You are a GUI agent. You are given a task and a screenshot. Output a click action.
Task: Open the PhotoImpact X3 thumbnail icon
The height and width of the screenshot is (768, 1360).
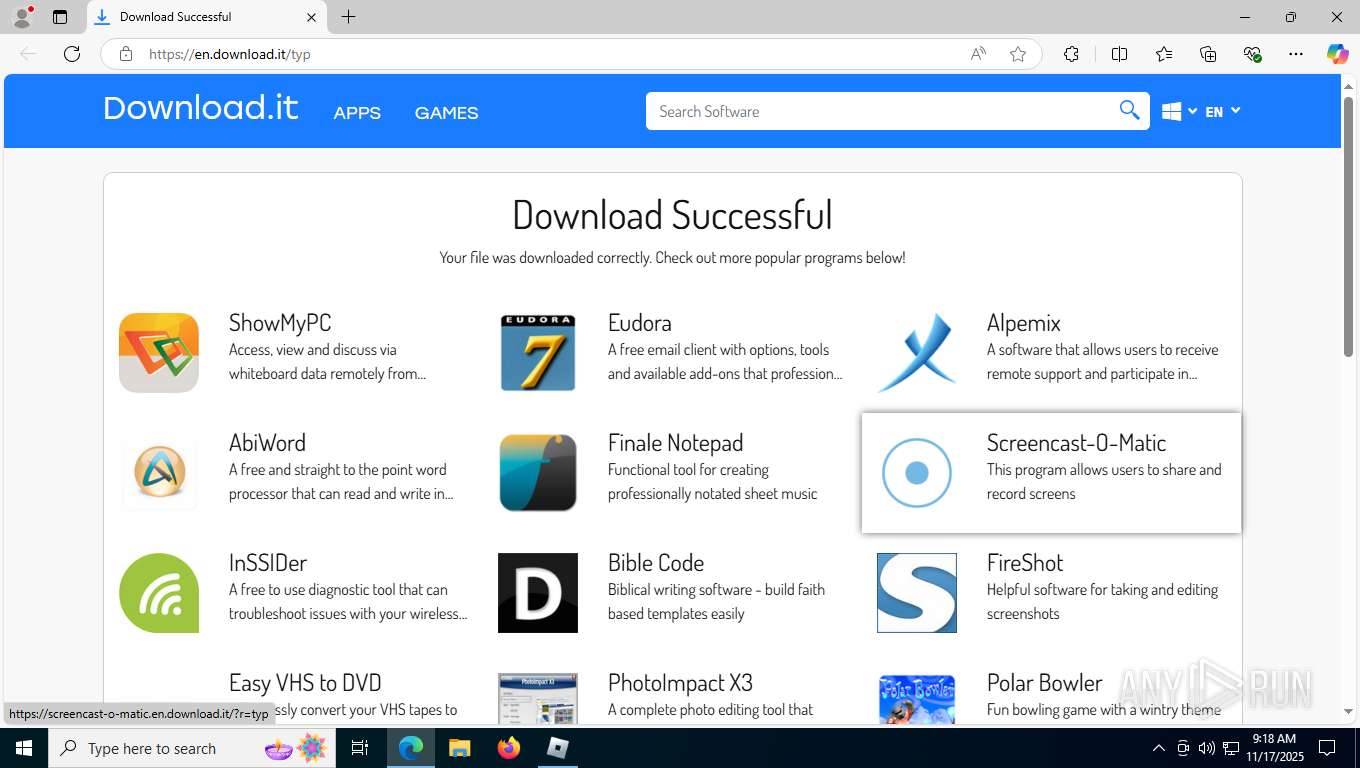[x=538, y=699]
